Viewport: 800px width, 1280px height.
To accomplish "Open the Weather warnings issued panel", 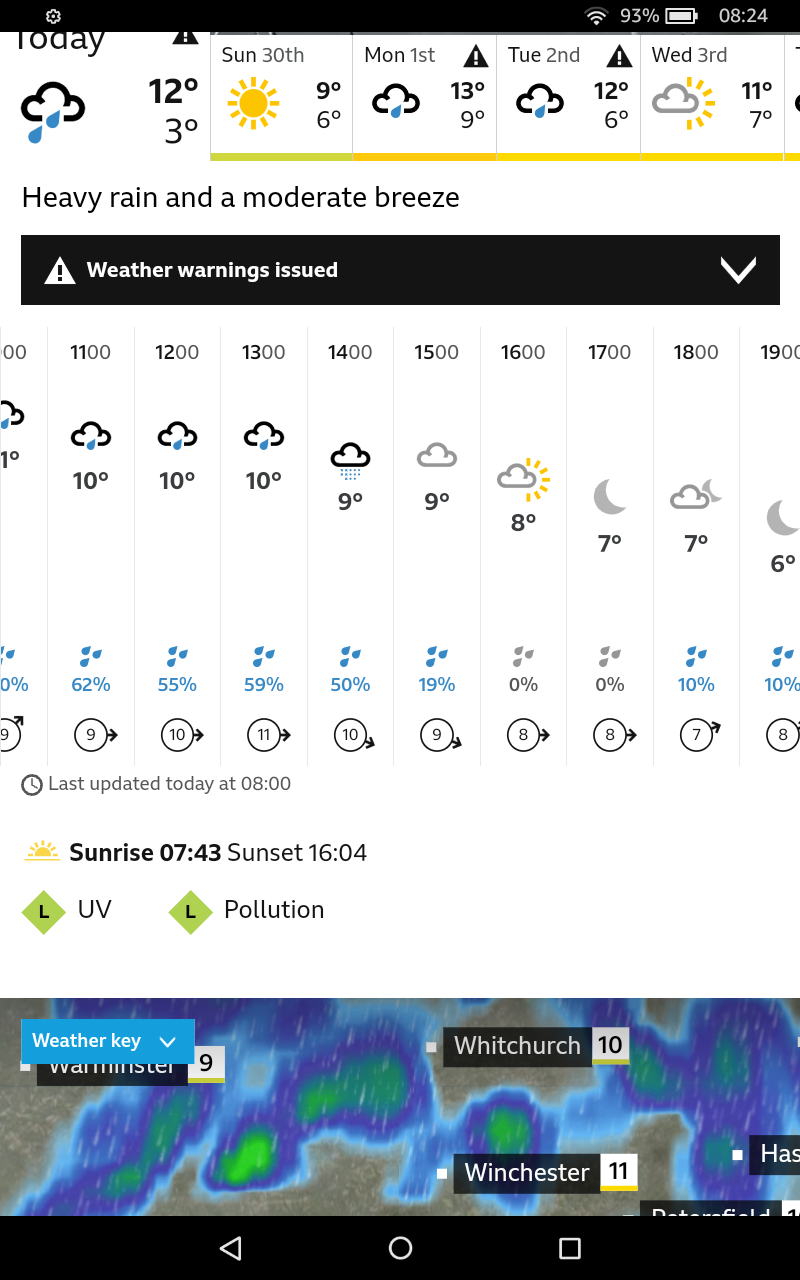I will (x=400, y=269).
